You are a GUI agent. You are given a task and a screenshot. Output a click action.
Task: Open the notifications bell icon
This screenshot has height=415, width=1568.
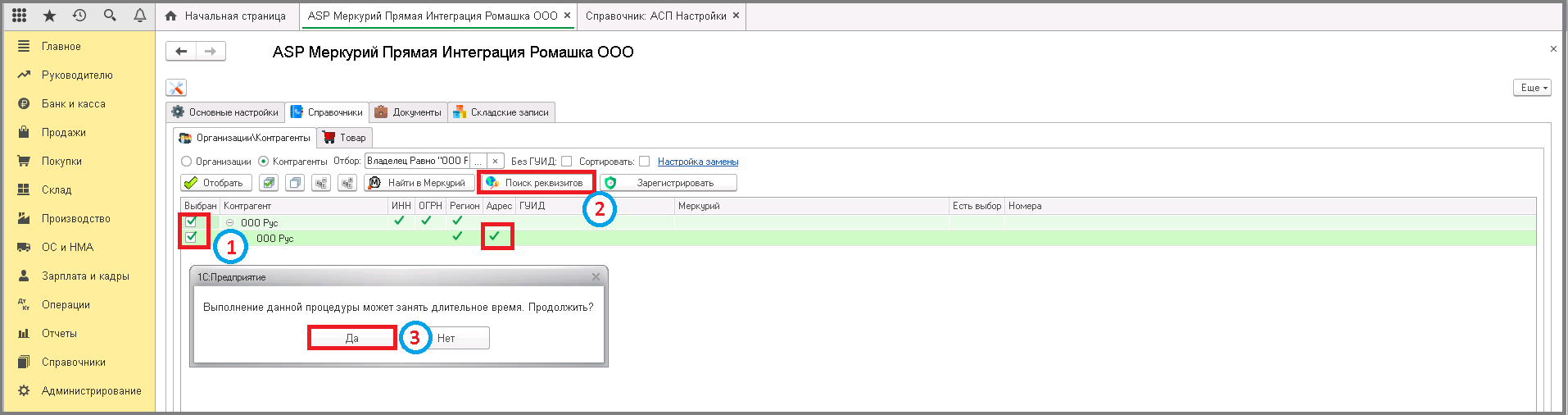coord(140,16)
